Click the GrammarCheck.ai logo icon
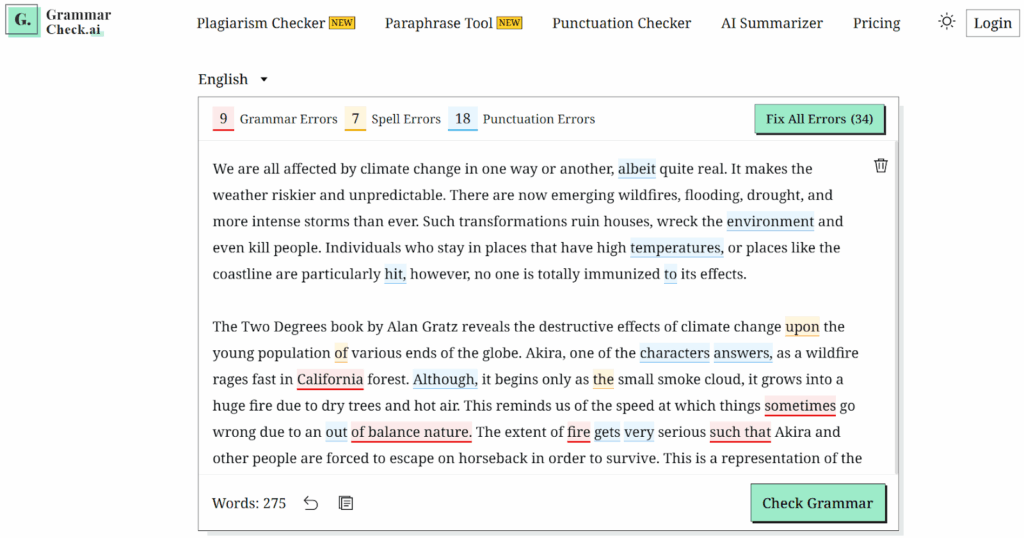Image resolution: width=1024 pixels, height=538 pixels. 22,21
